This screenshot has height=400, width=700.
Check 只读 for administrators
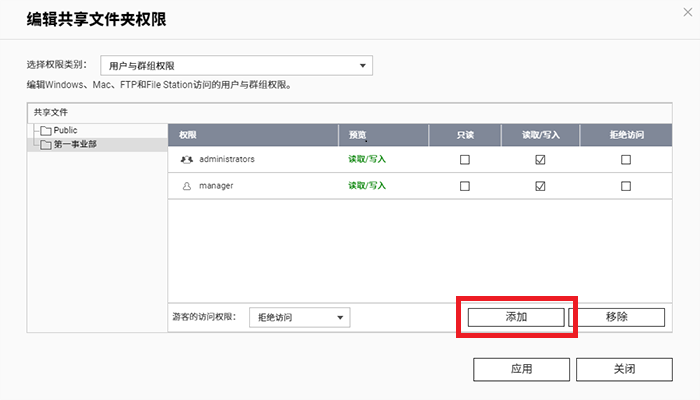[x=465, y=159]
